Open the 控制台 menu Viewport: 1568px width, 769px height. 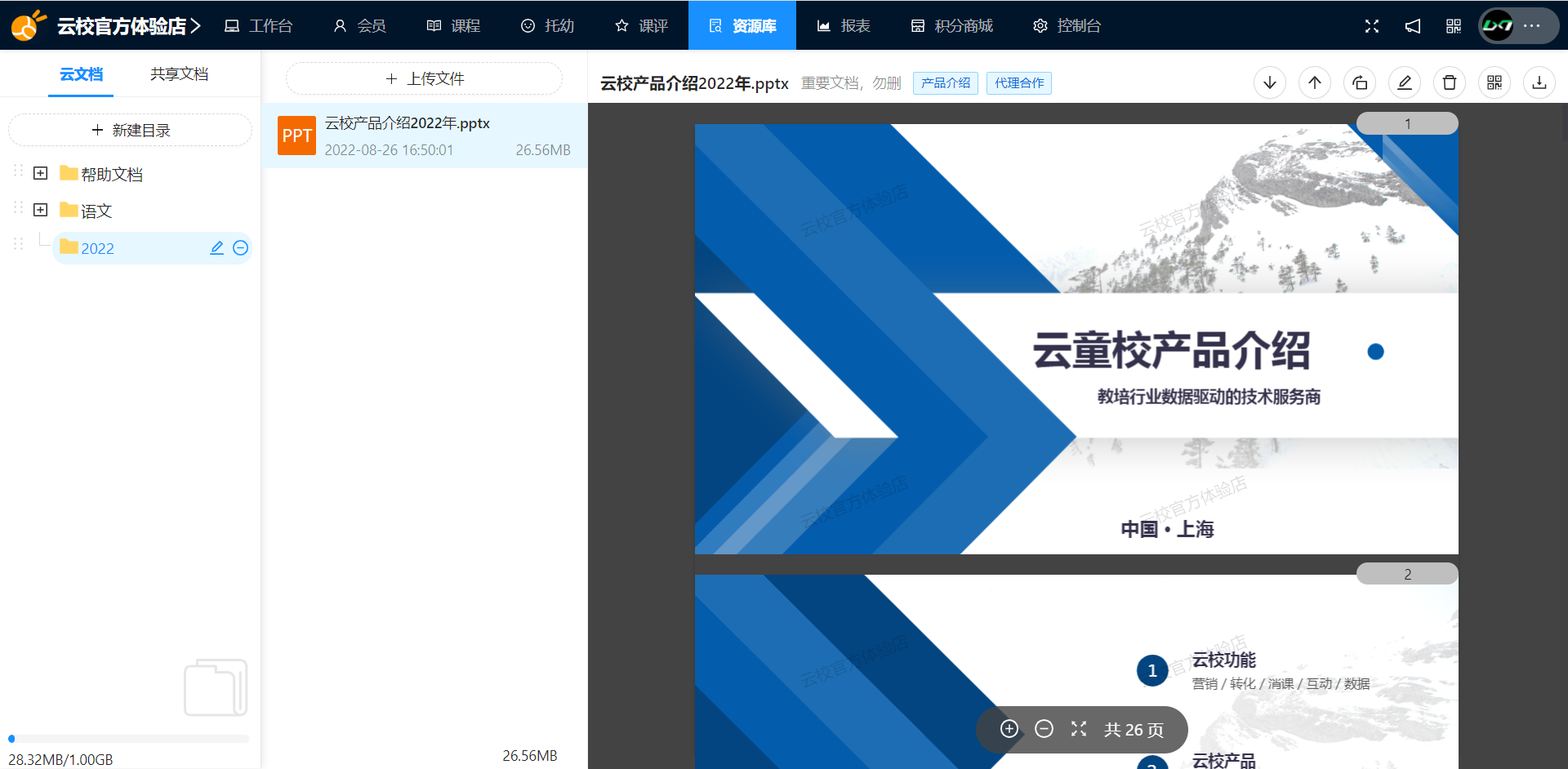tap(1067, 26)
